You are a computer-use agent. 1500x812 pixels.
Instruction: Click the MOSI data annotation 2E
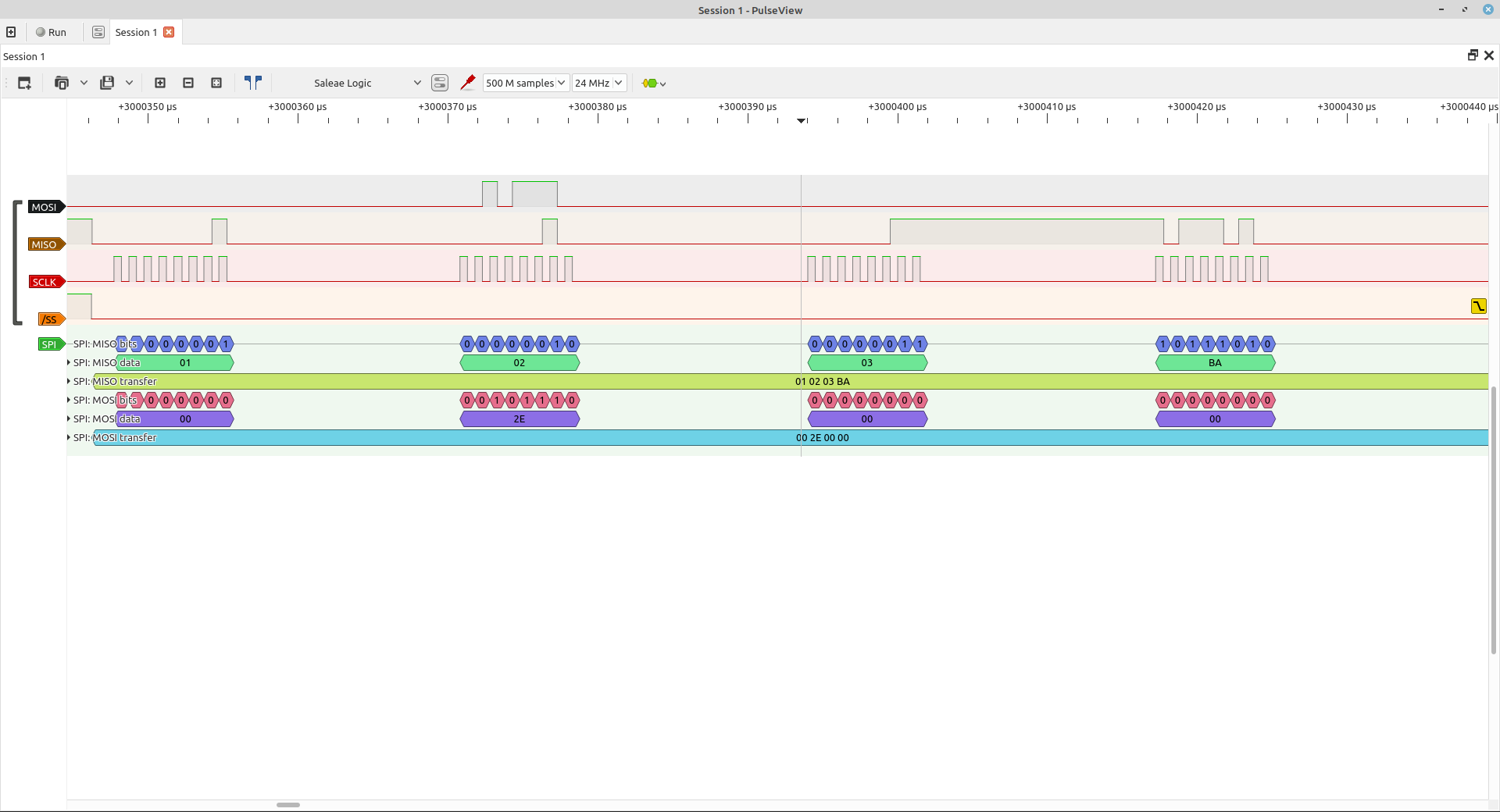coord(520,418)
